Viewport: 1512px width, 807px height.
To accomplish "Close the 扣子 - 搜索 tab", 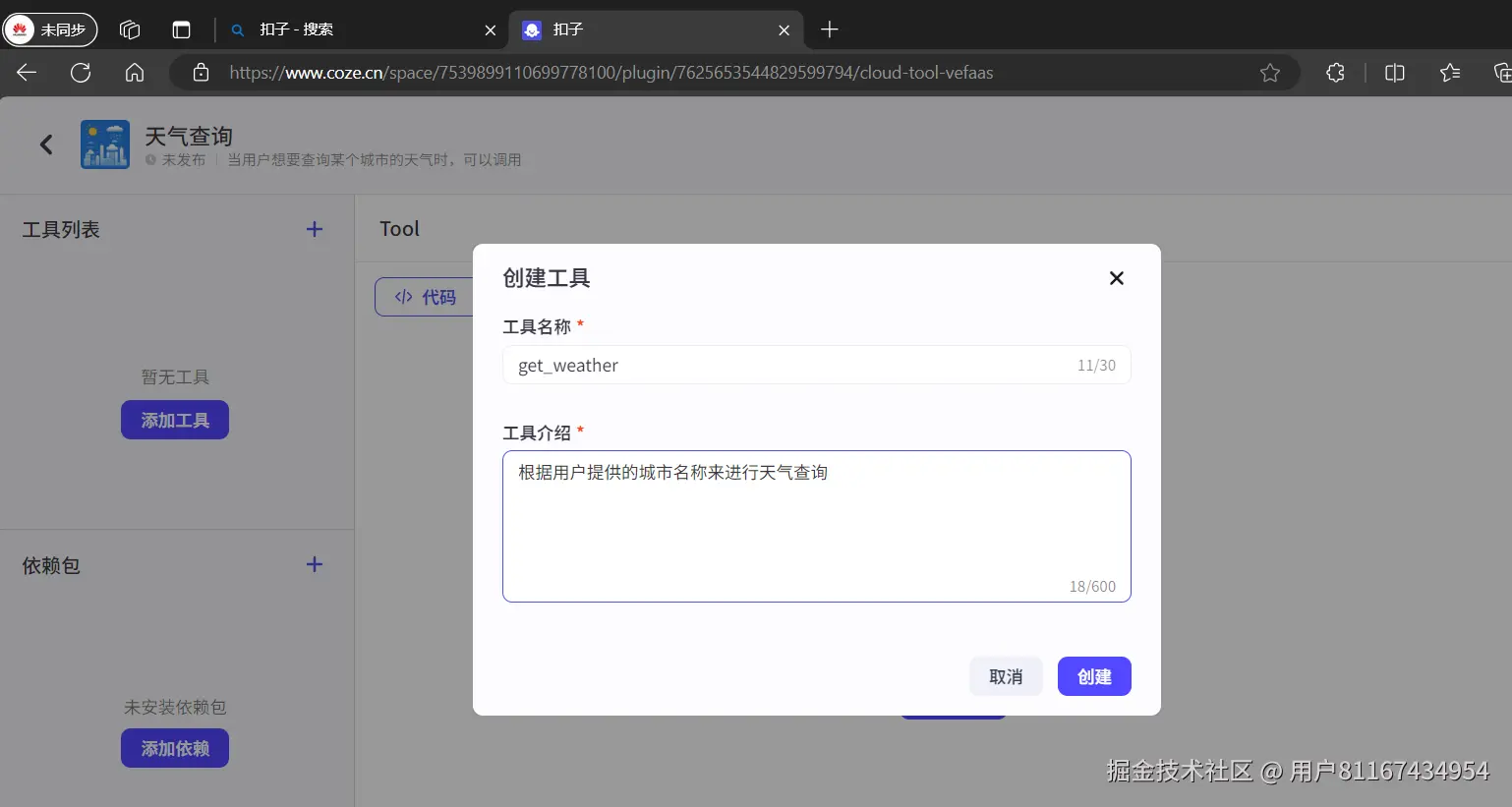I will coord(491,30).
